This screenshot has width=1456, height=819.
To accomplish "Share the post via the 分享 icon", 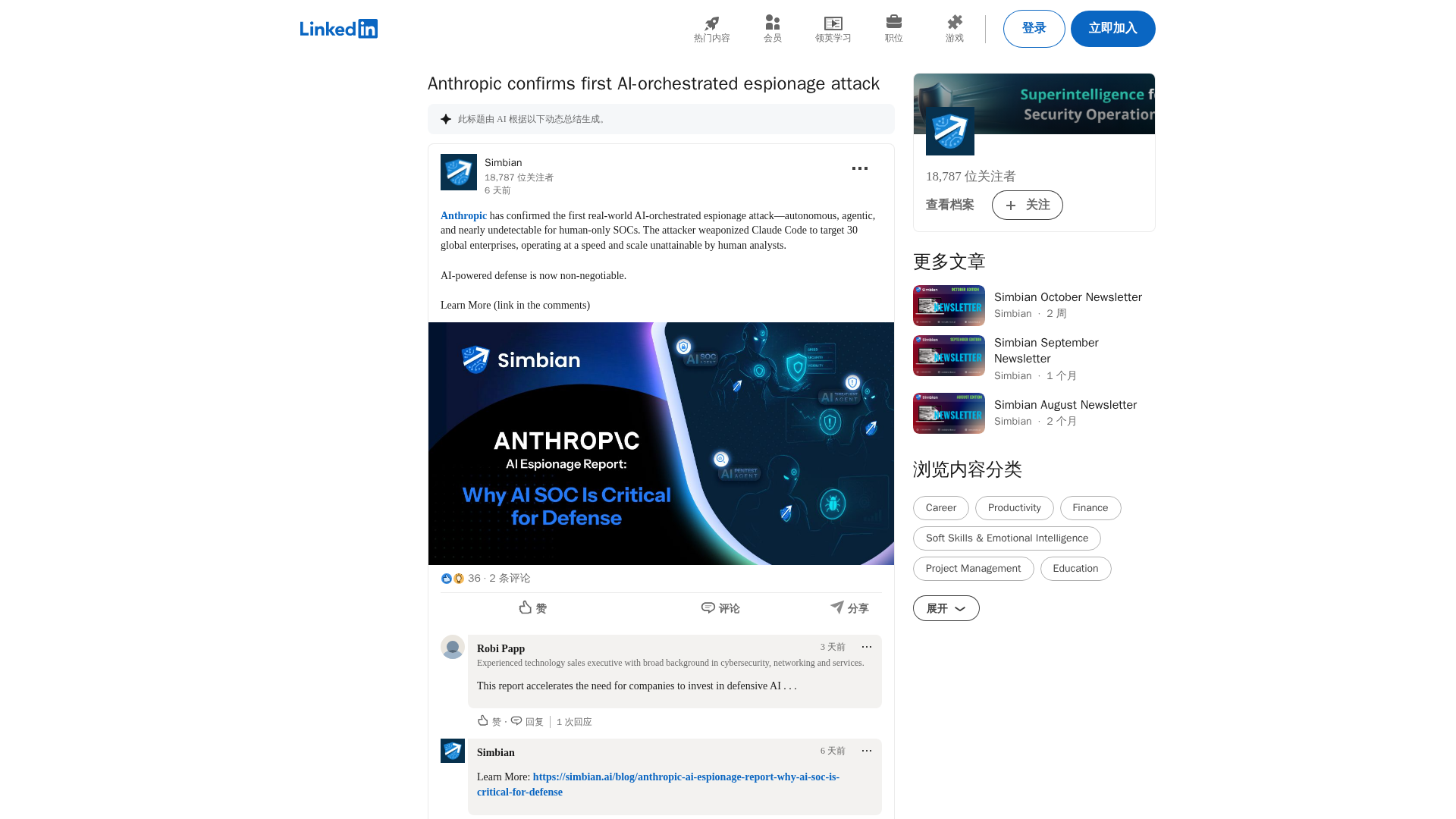I will point(837,607).
